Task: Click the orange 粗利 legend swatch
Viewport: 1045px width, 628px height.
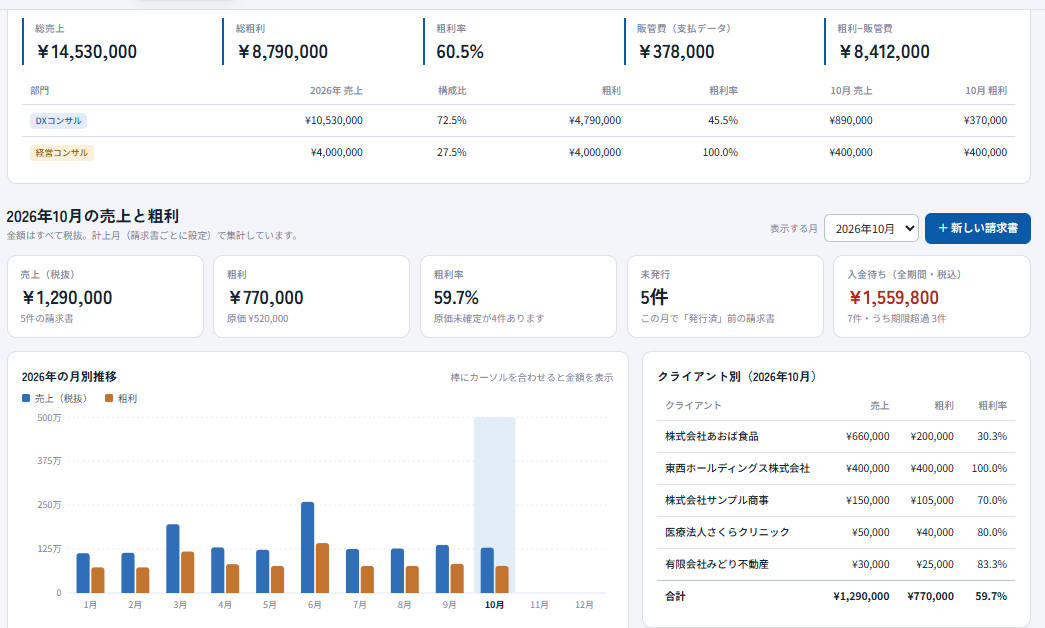Action: [x=109, y=398]
